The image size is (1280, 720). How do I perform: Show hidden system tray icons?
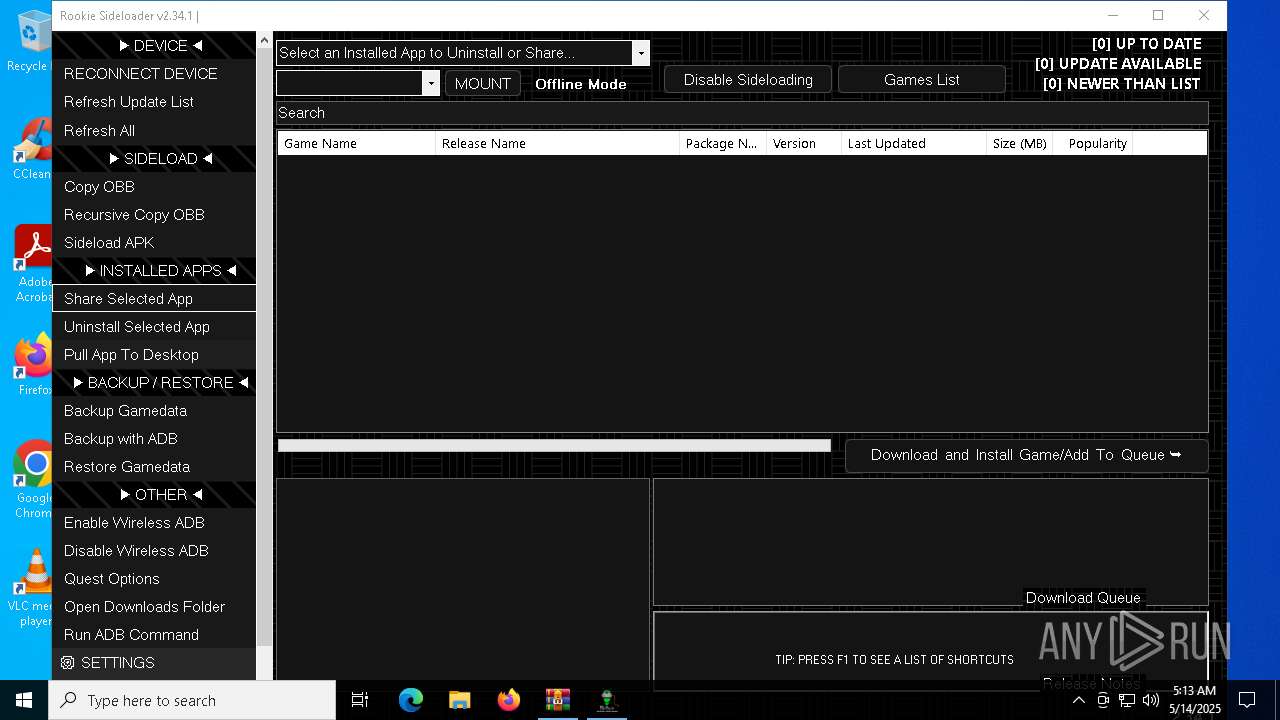tap(1078, 700)
